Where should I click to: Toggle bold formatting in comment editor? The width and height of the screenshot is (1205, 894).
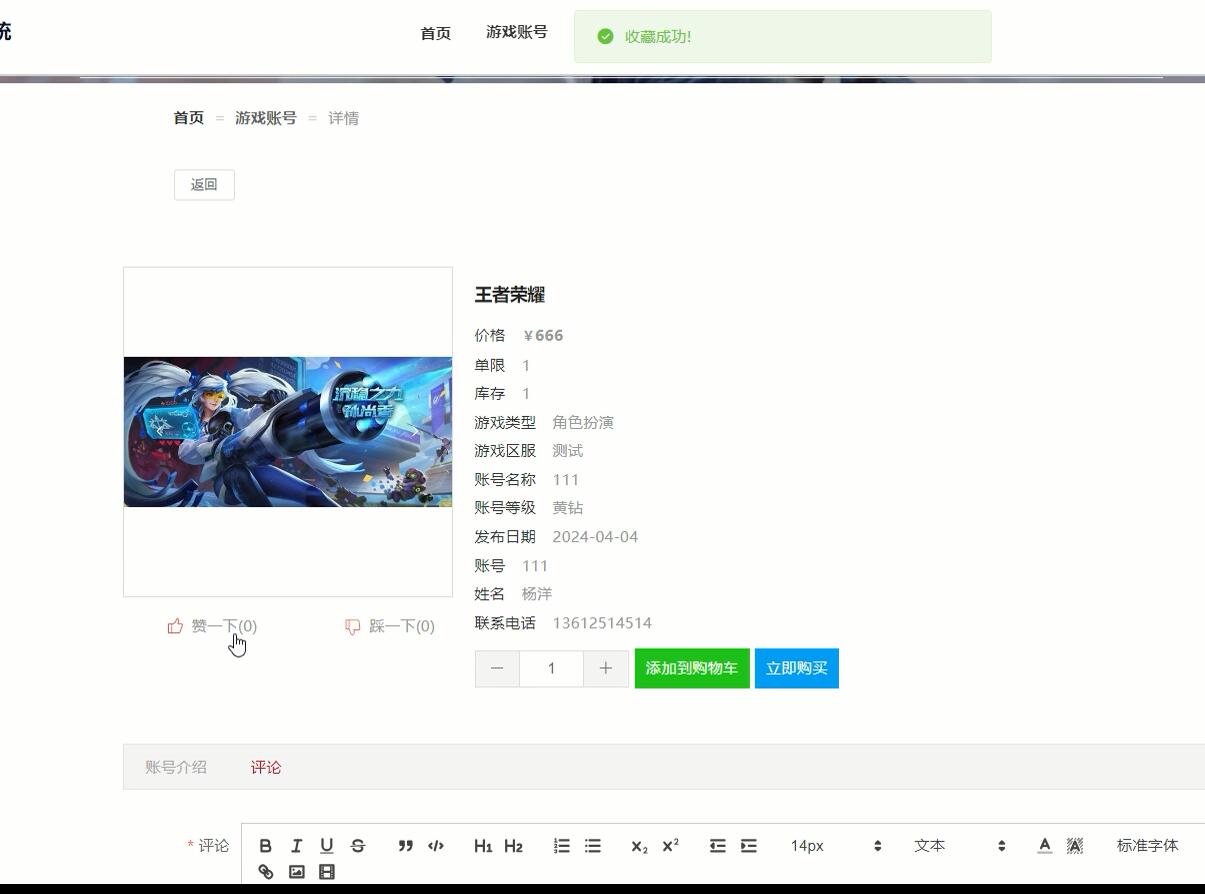(265, 845)
